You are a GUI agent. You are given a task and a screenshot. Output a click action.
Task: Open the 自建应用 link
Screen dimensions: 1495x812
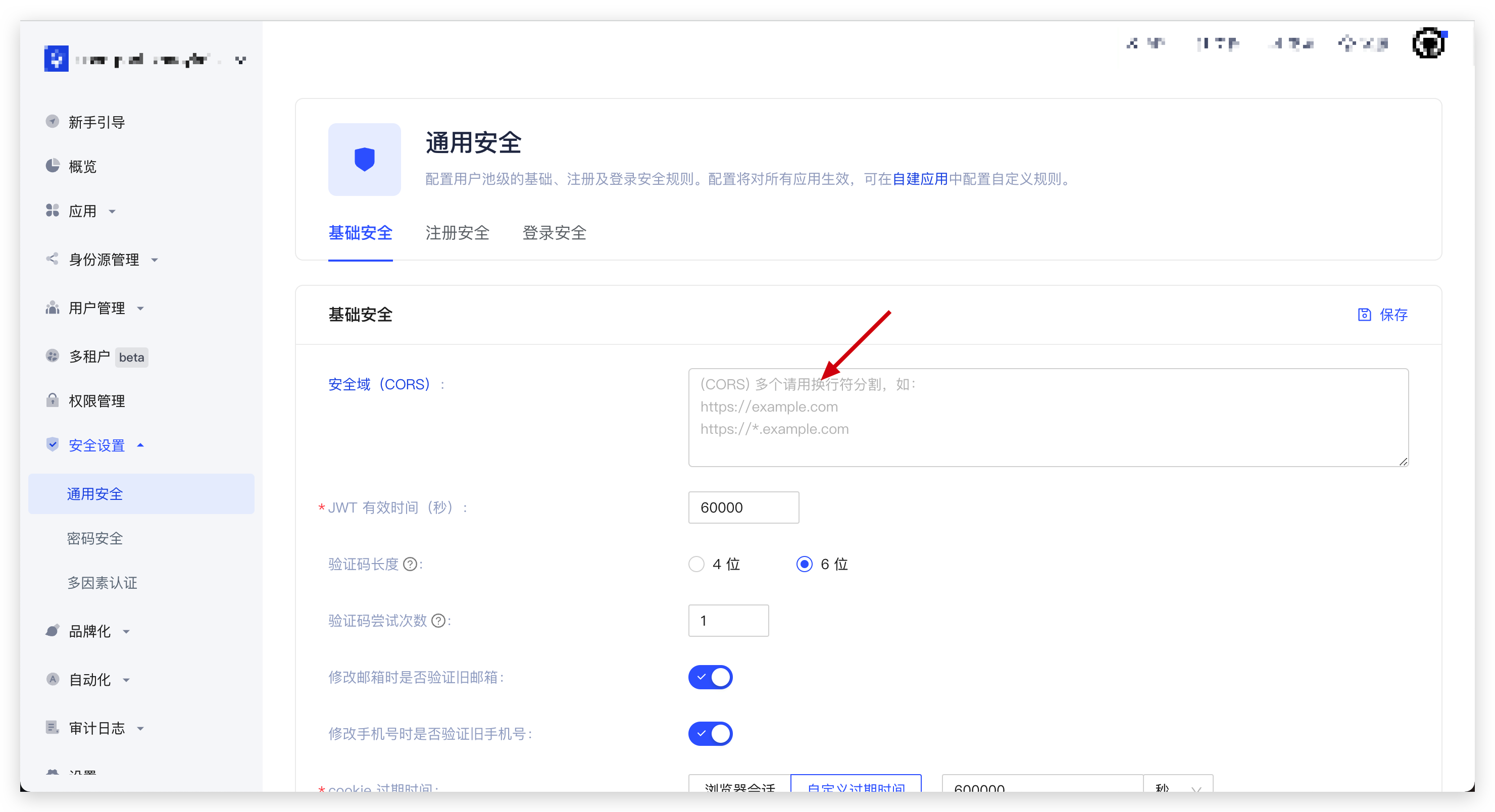[919, 179]
